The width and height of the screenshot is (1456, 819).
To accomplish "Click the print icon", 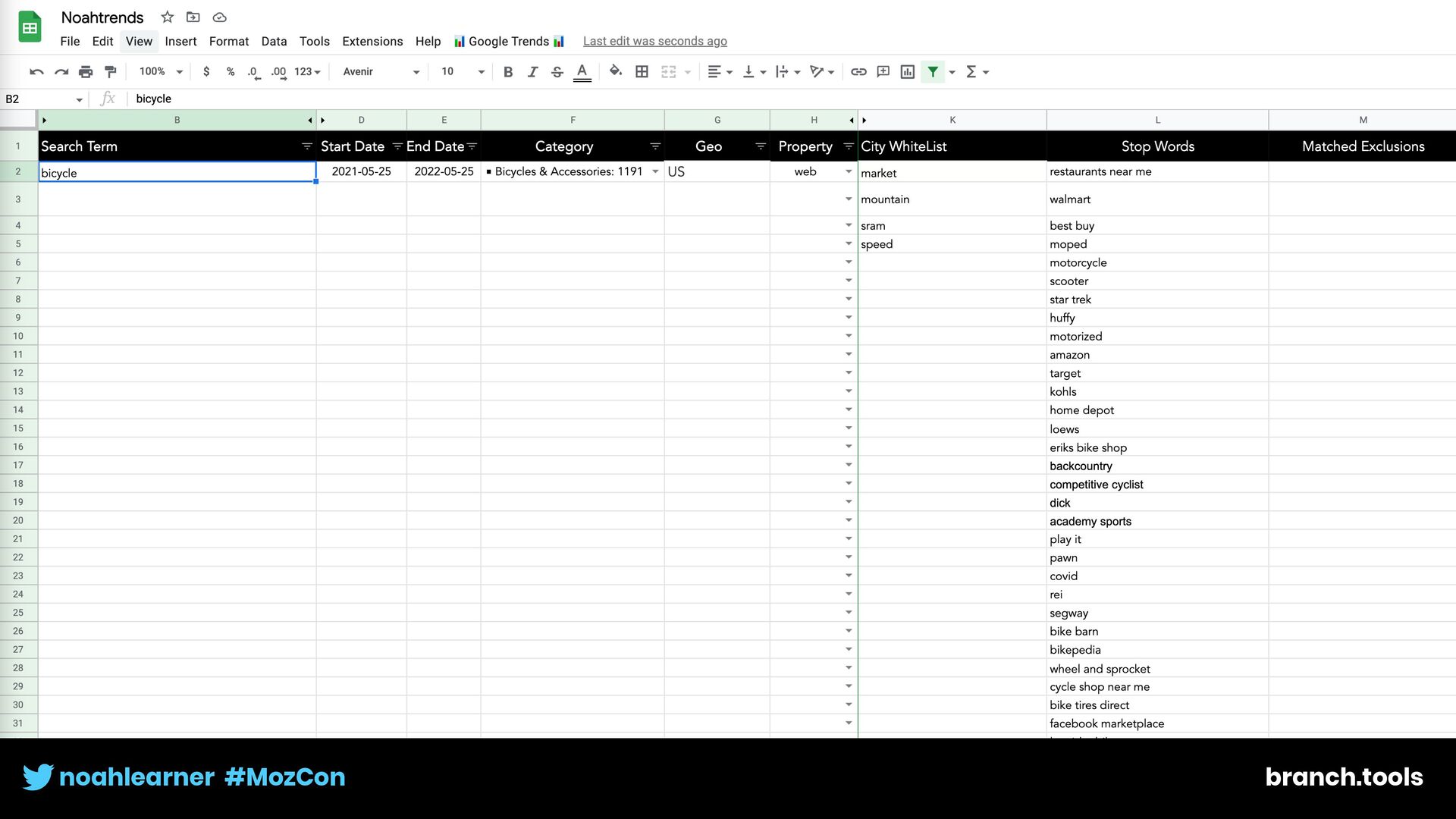I will click(x=86, y=72).
